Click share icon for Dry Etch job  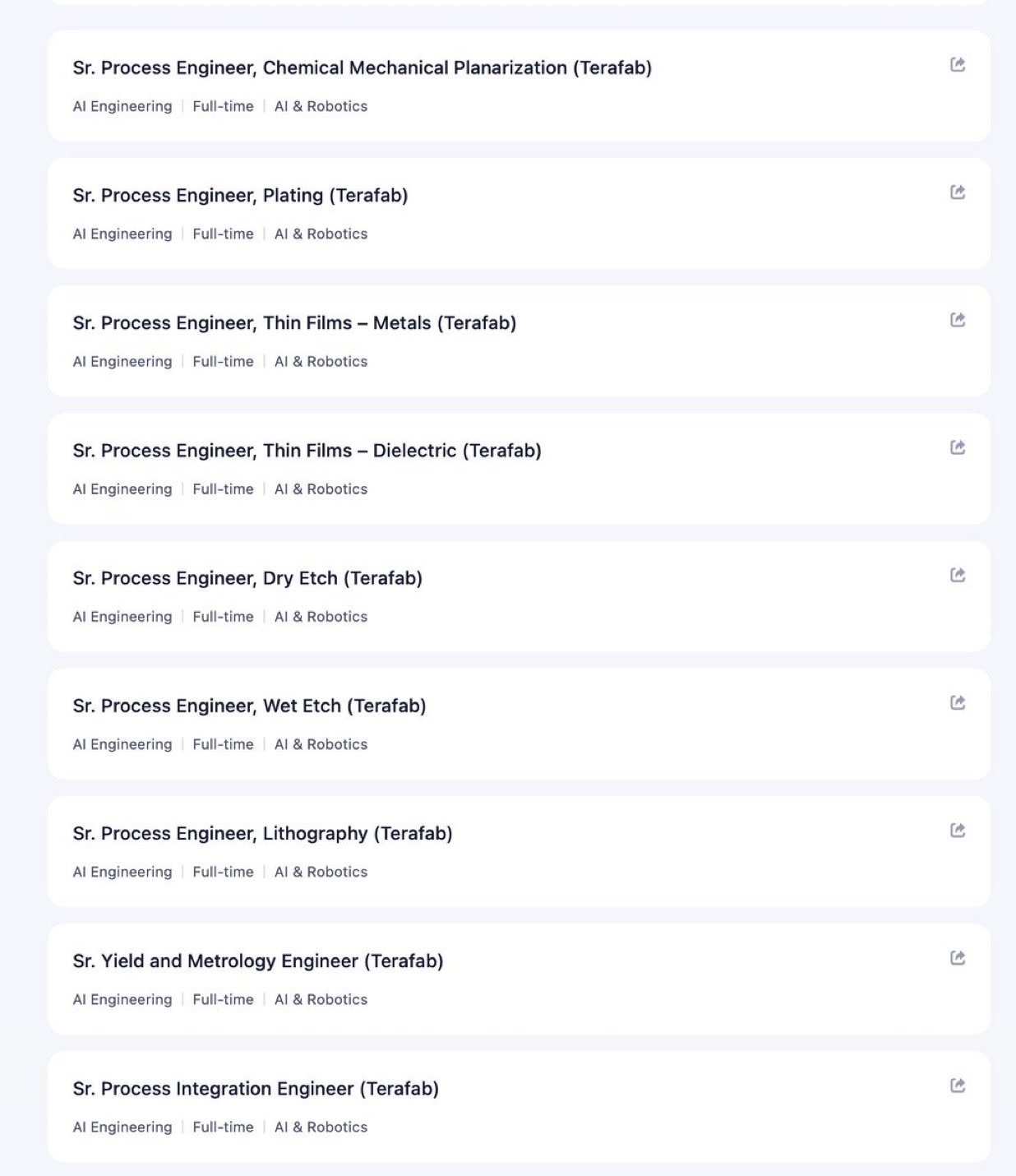pyautogui.click(x=958, y=575)
